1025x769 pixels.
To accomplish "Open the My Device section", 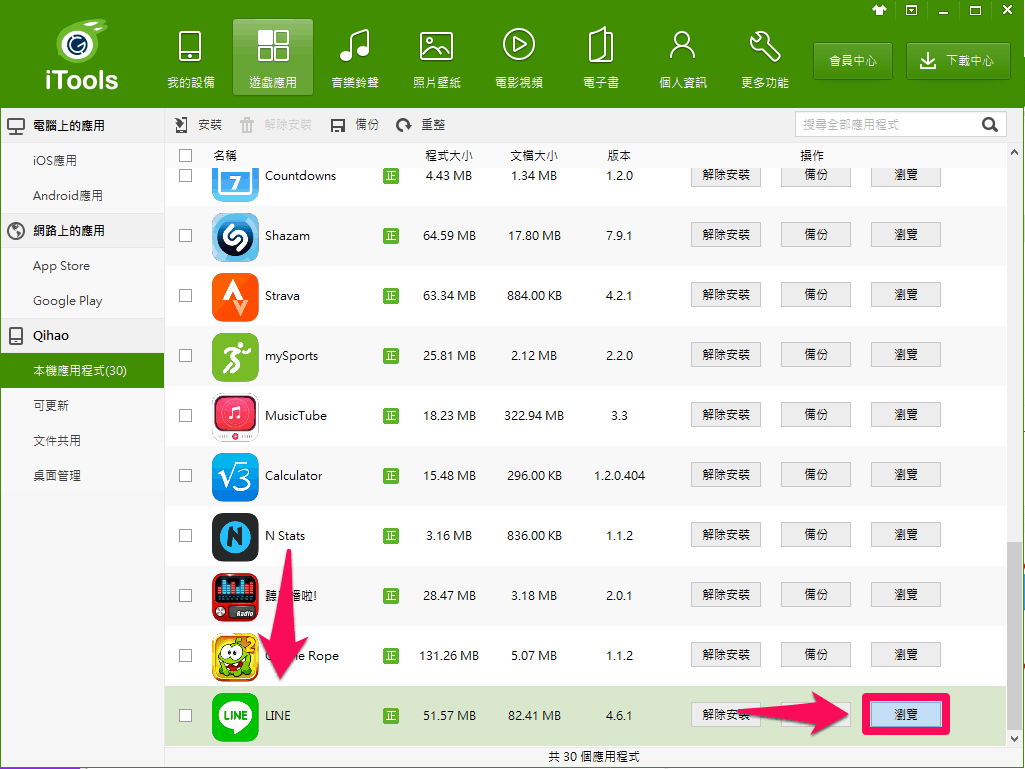I will 190,58.
